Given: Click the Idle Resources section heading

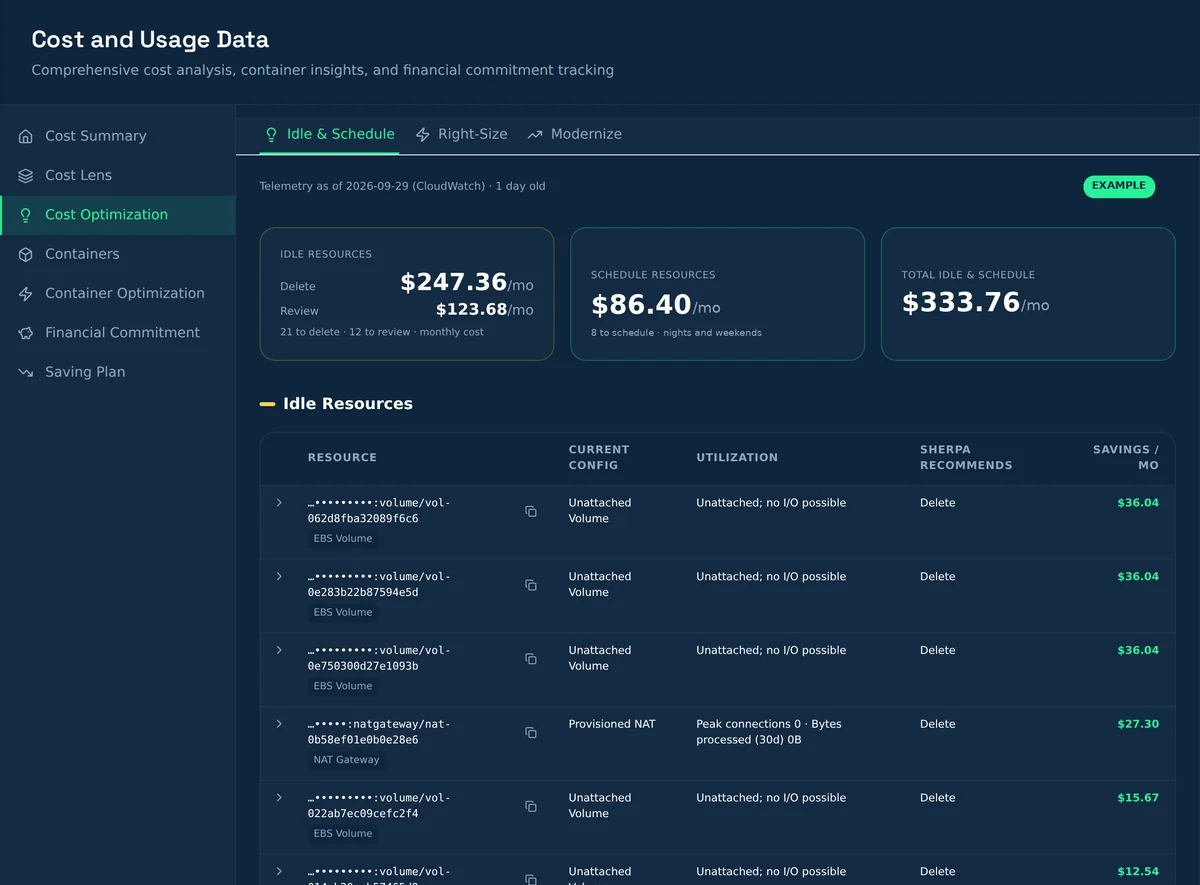Looking at the screenshot, I should pos(348,404).
